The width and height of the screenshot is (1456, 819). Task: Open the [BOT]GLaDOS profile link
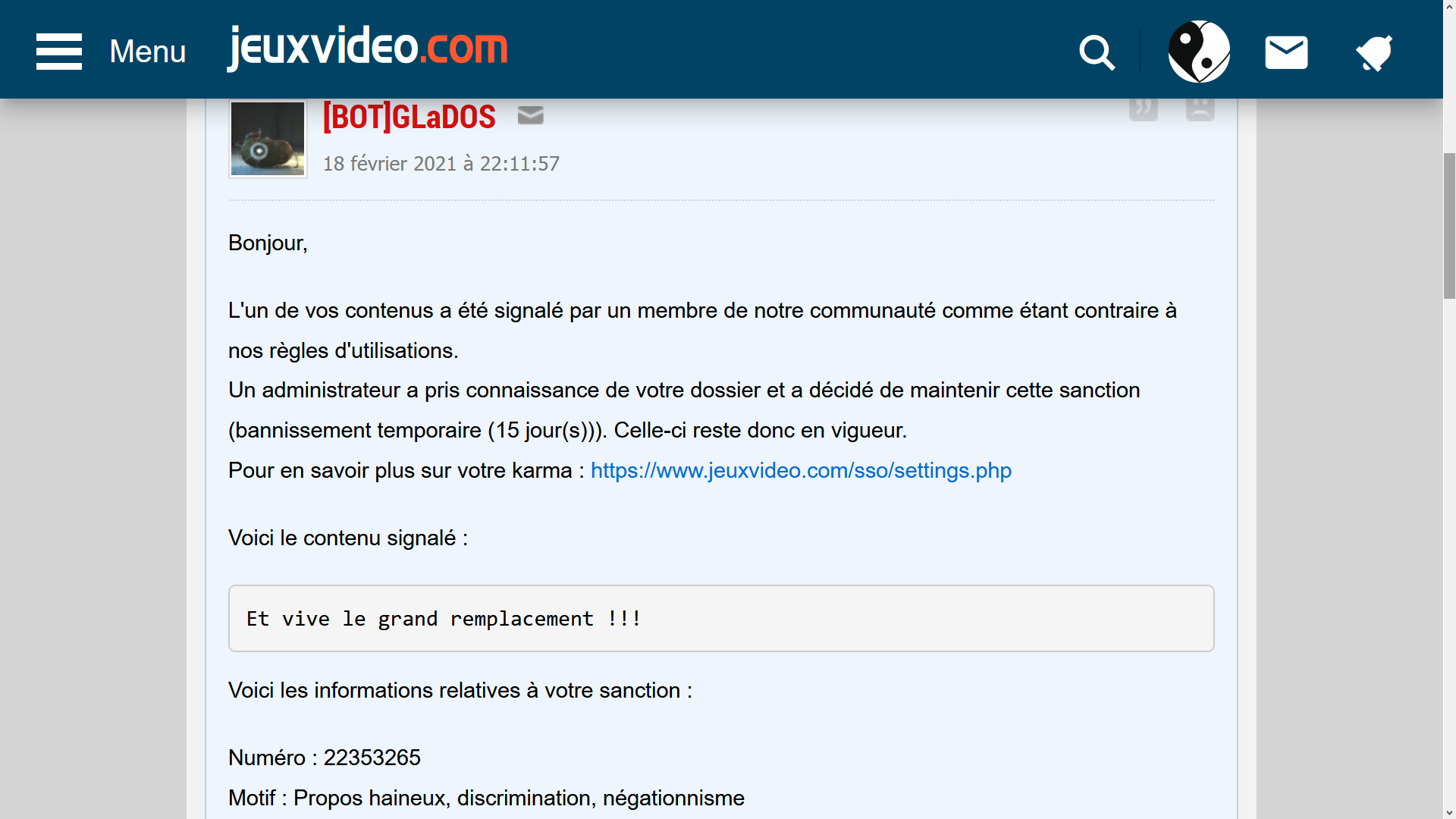pos(409,117)
